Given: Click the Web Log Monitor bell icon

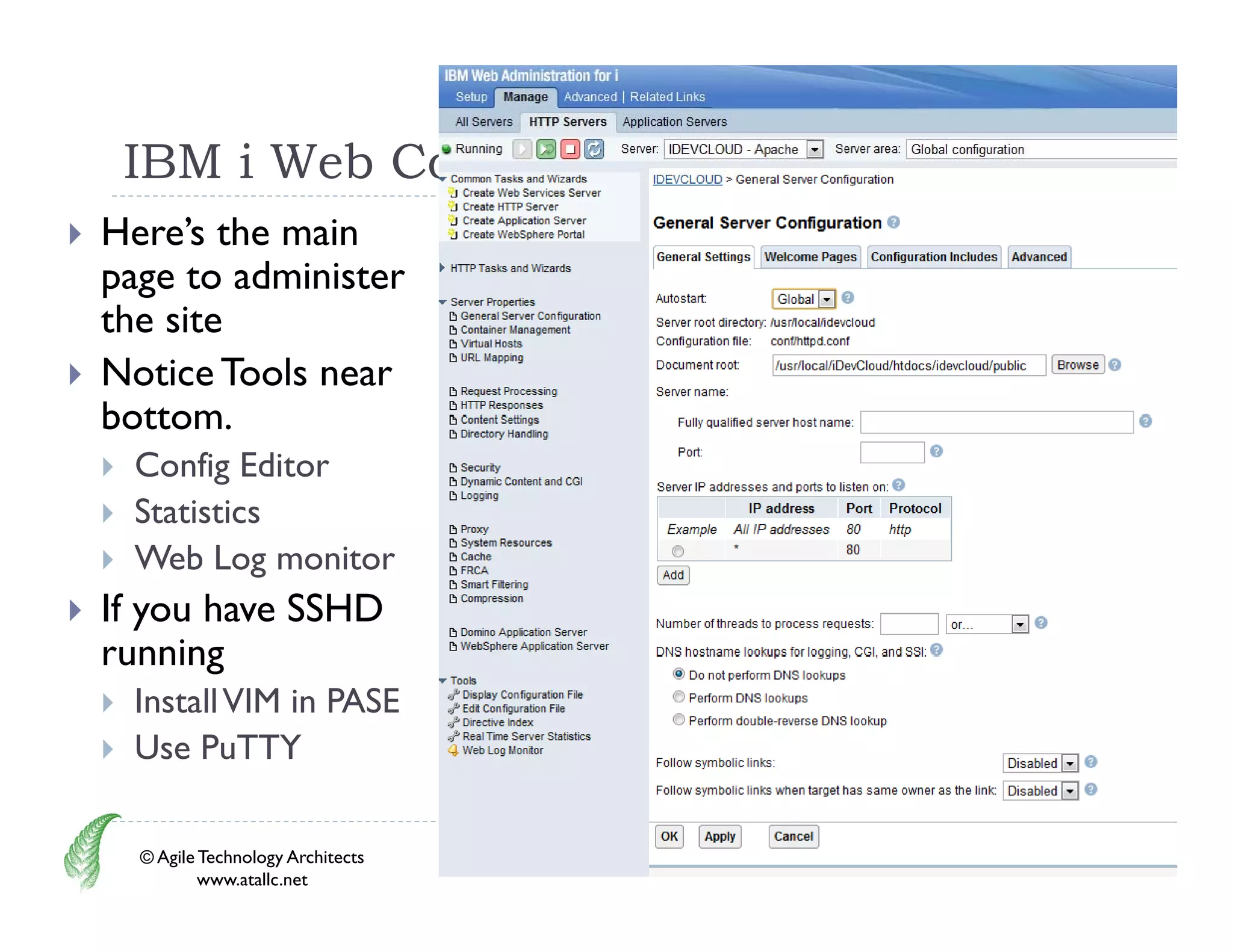Looking at the screenshot, I should (453, 750).
